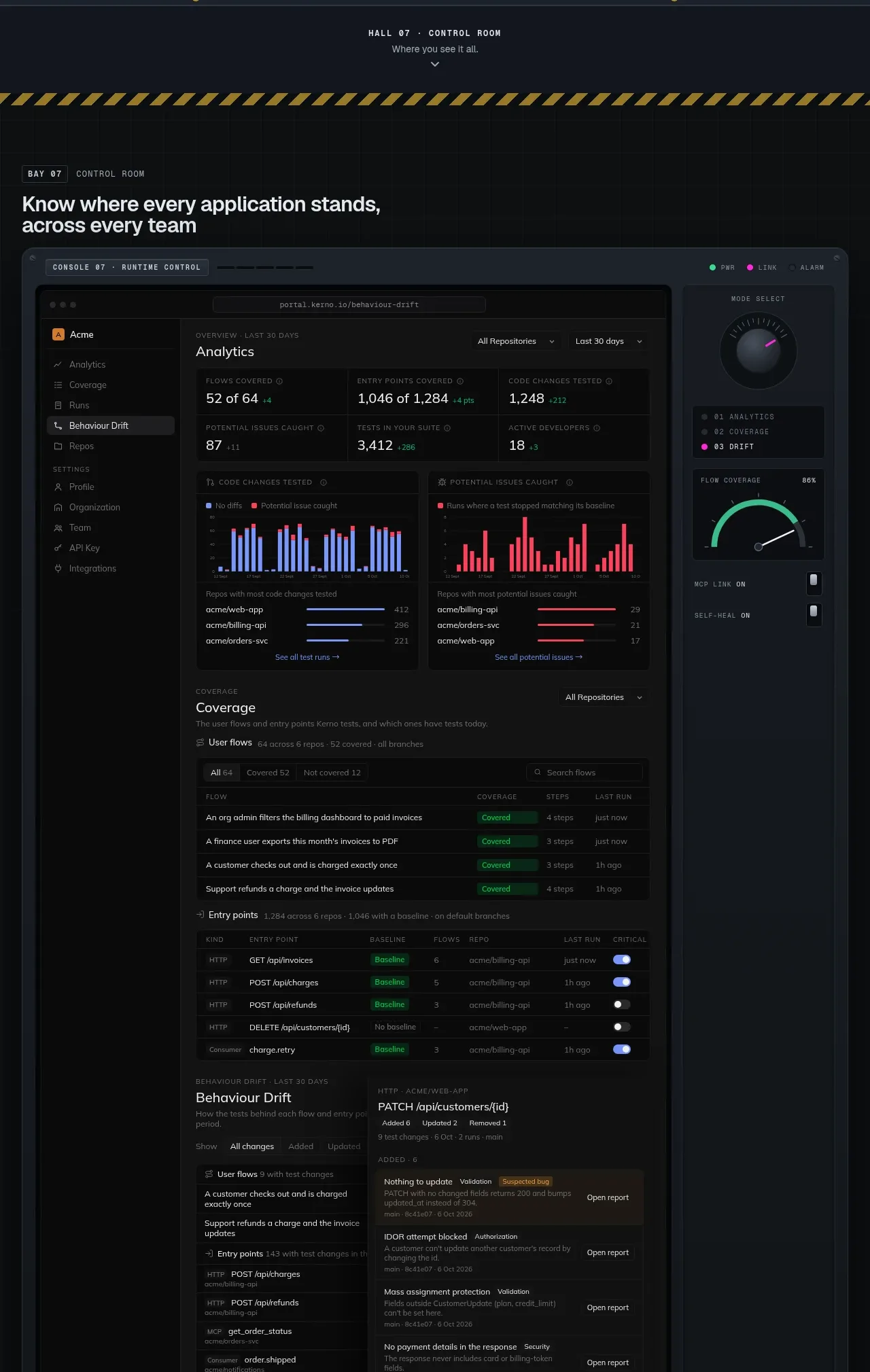Open report for Mass assignment protection
The image size is (870, 1372).
[x=608, y=1308]
